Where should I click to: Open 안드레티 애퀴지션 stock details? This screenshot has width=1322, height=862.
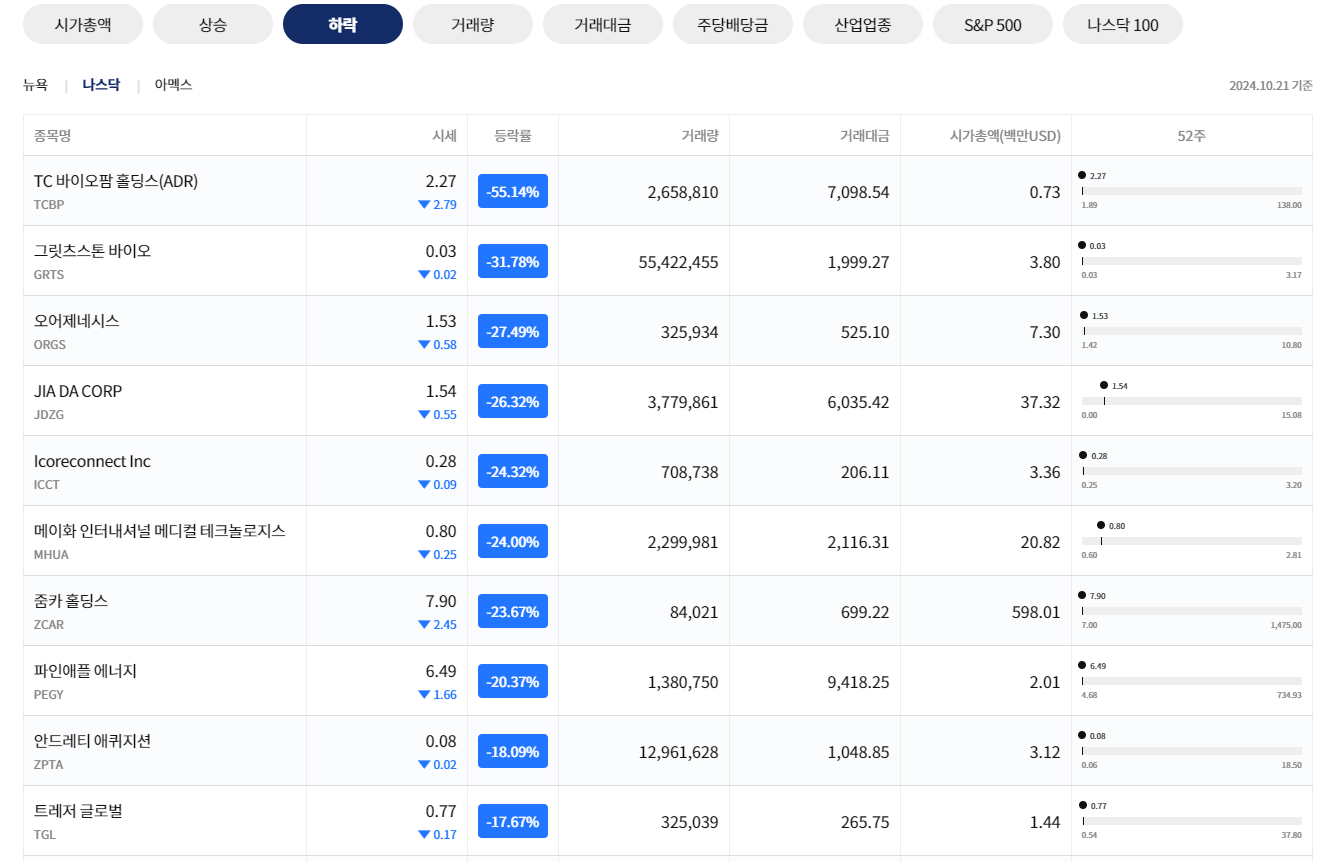coord(92,741)
